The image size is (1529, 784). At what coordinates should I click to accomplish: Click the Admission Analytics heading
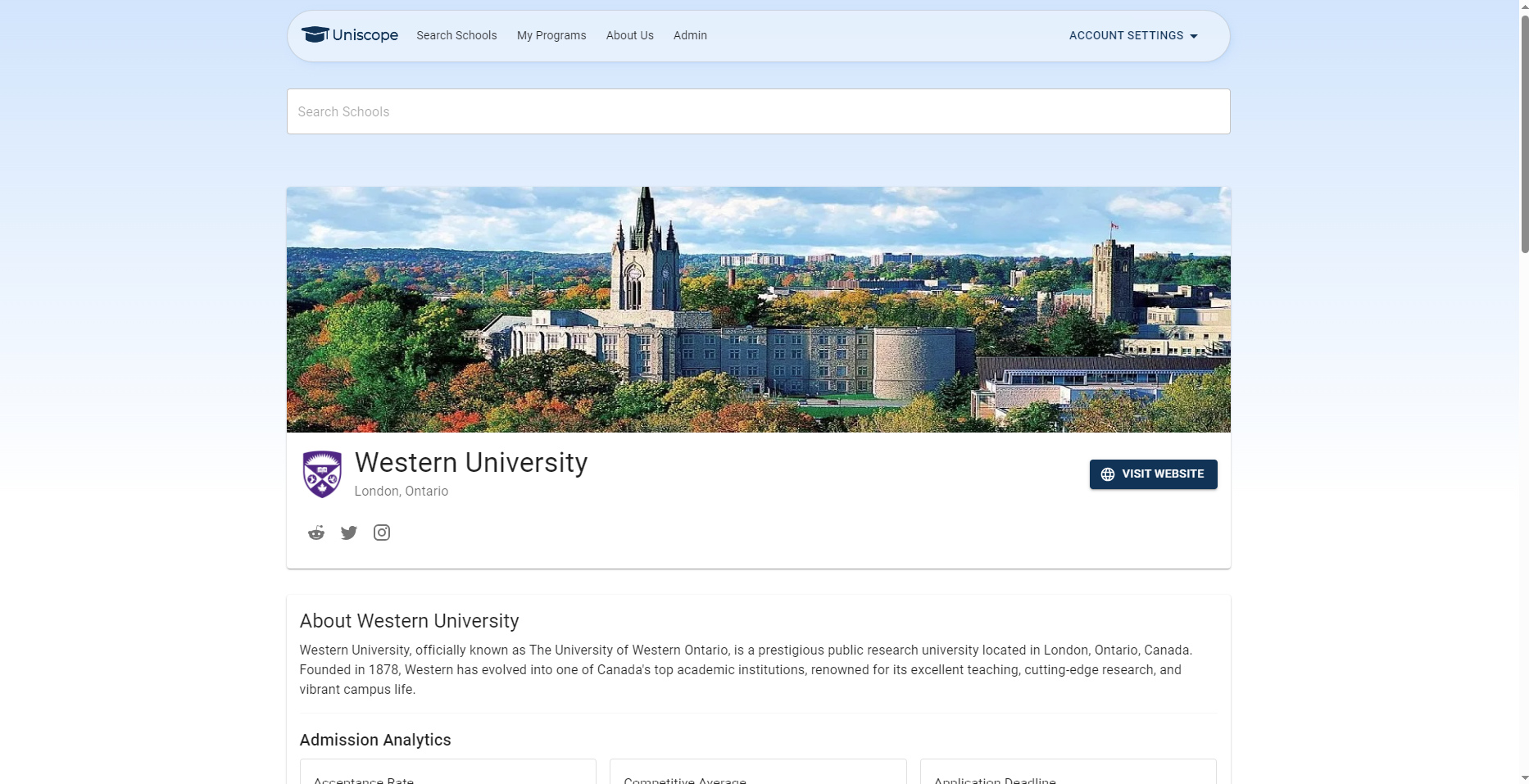click(x=375, y=740)
